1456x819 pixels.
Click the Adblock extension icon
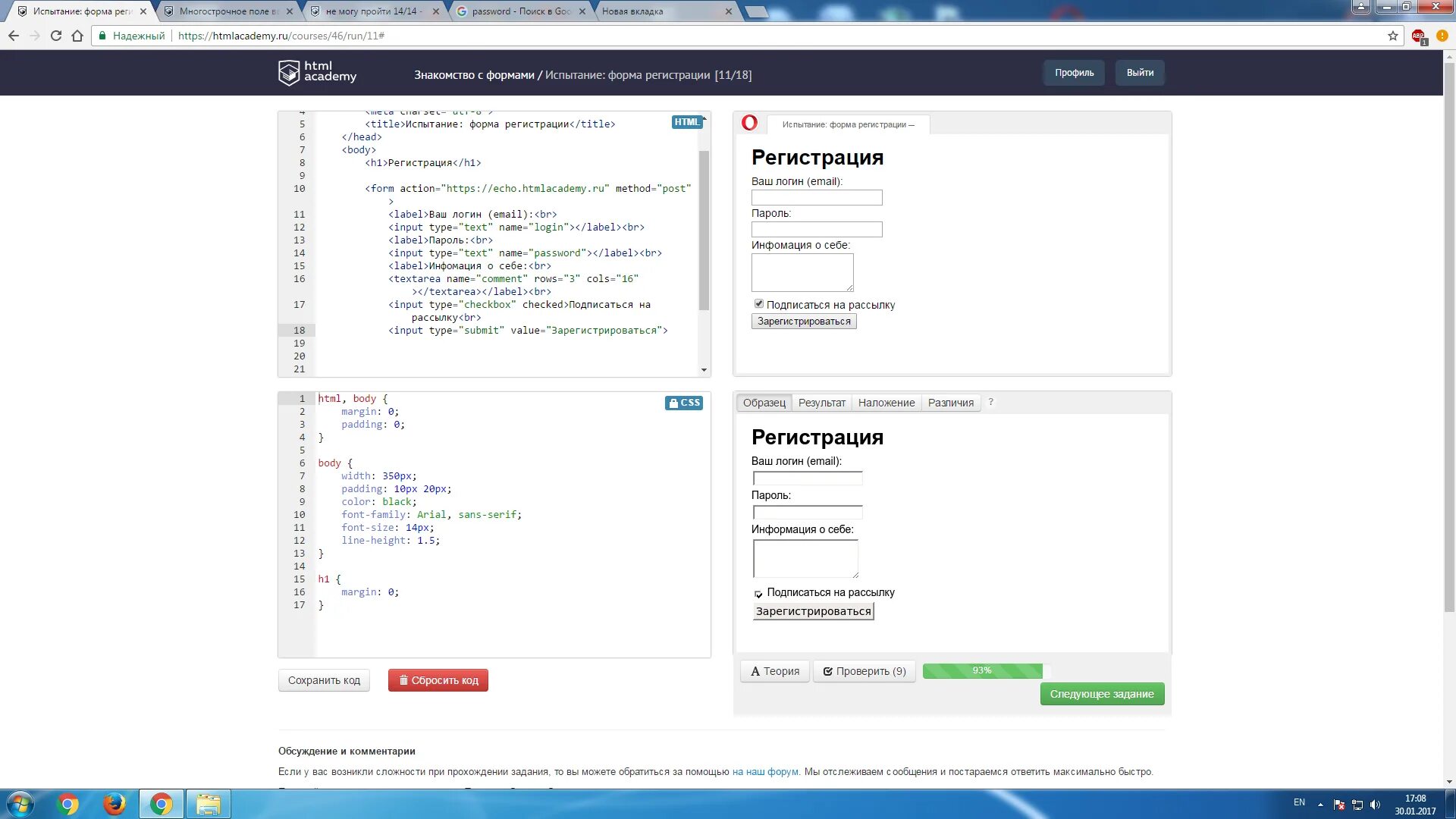(x=1418, y=36)
